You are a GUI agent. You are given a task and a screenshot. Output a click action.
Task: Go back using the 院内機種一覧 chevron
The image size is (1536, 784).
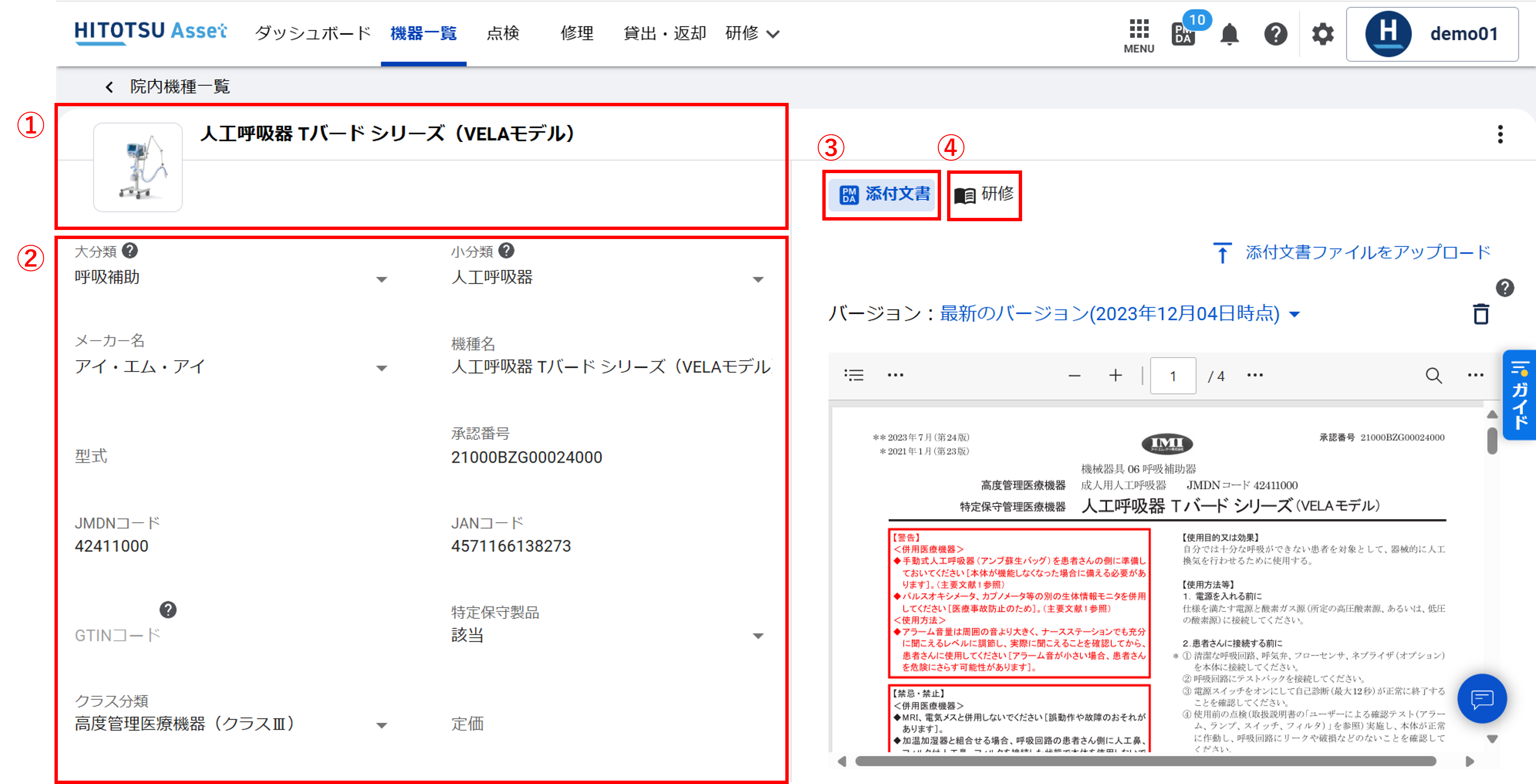coord(109,87)
